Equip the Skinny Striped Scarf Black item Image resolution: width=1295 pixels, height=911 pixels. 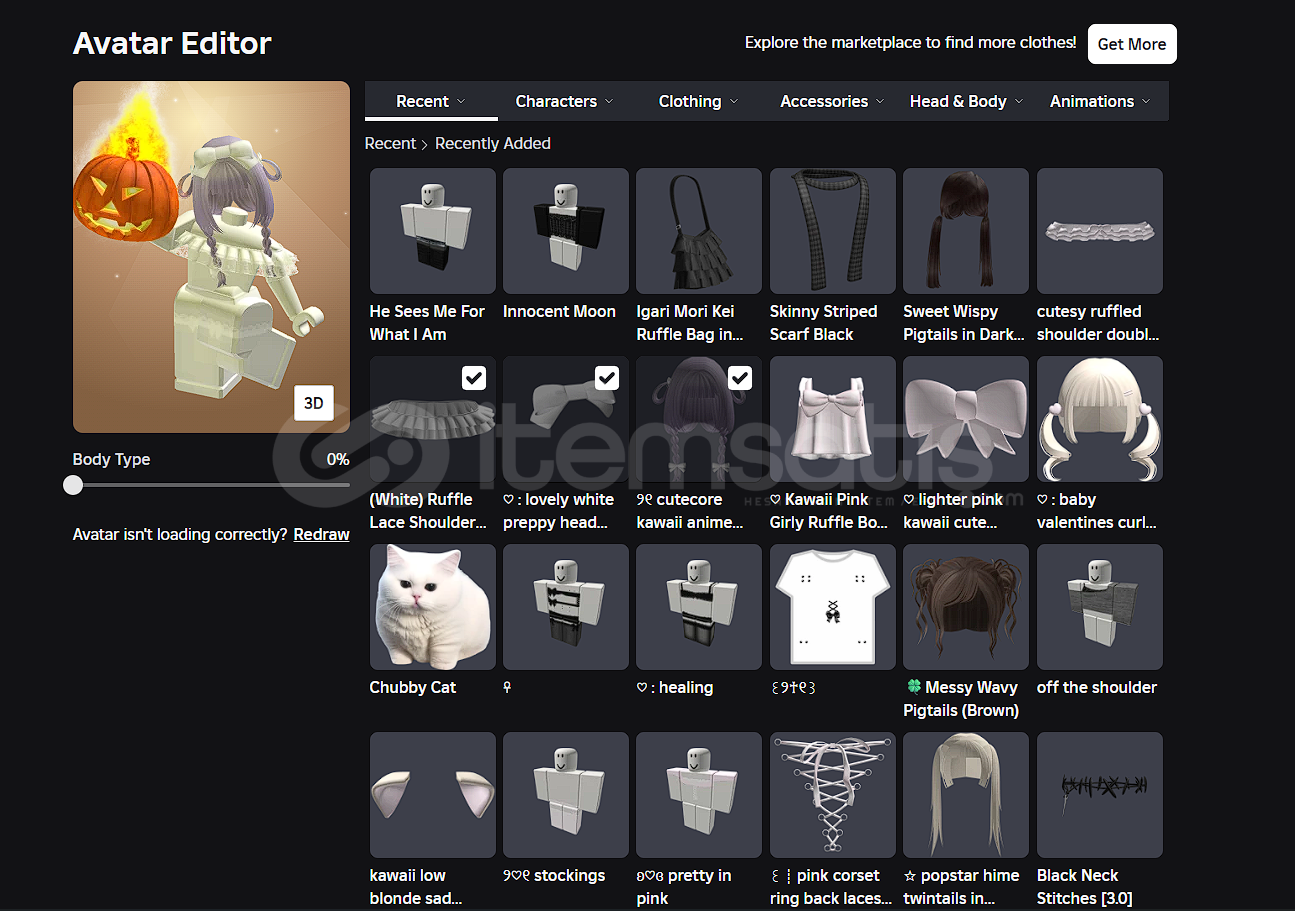coord(832,231)
